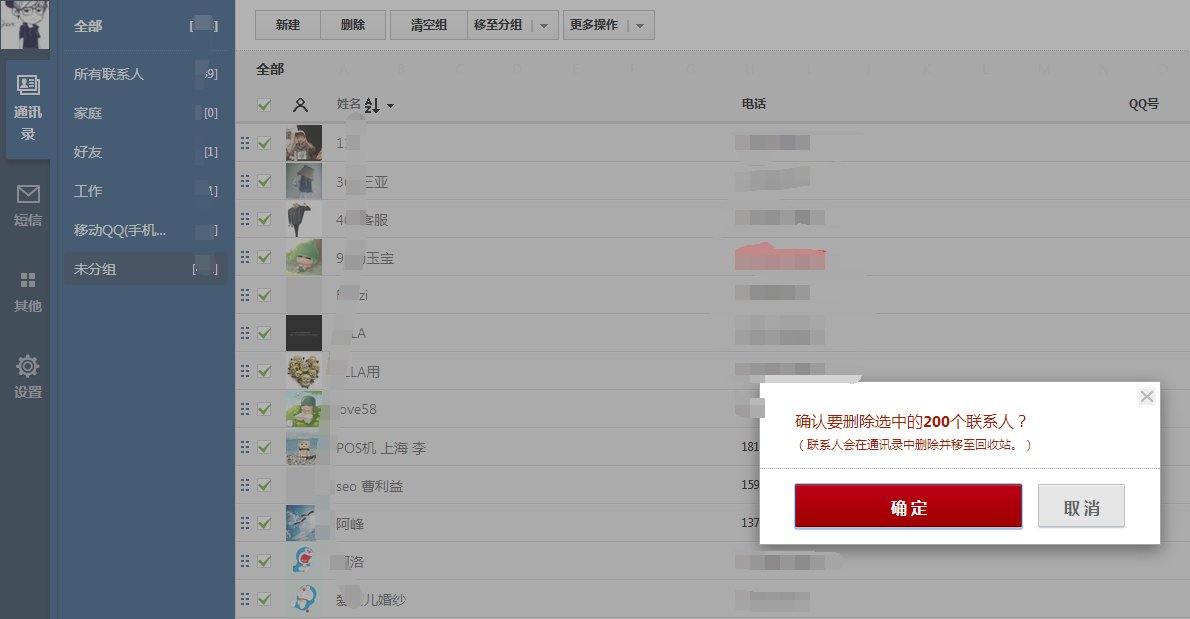This screenshot has height=619, width=1190.
Task: Uncheck the checkbox for contact 阿峰
Action: [264, 523]
